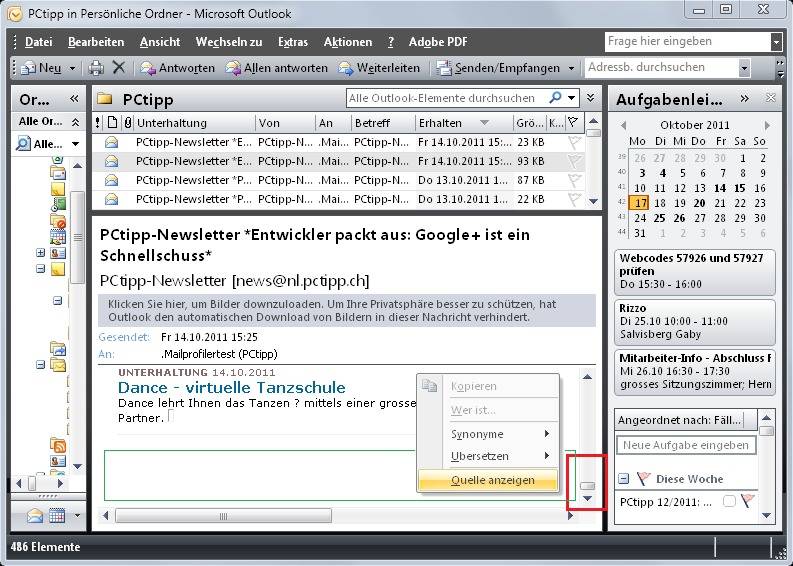Click the Angeordnet nach: Fäll... header

point(681,420)
